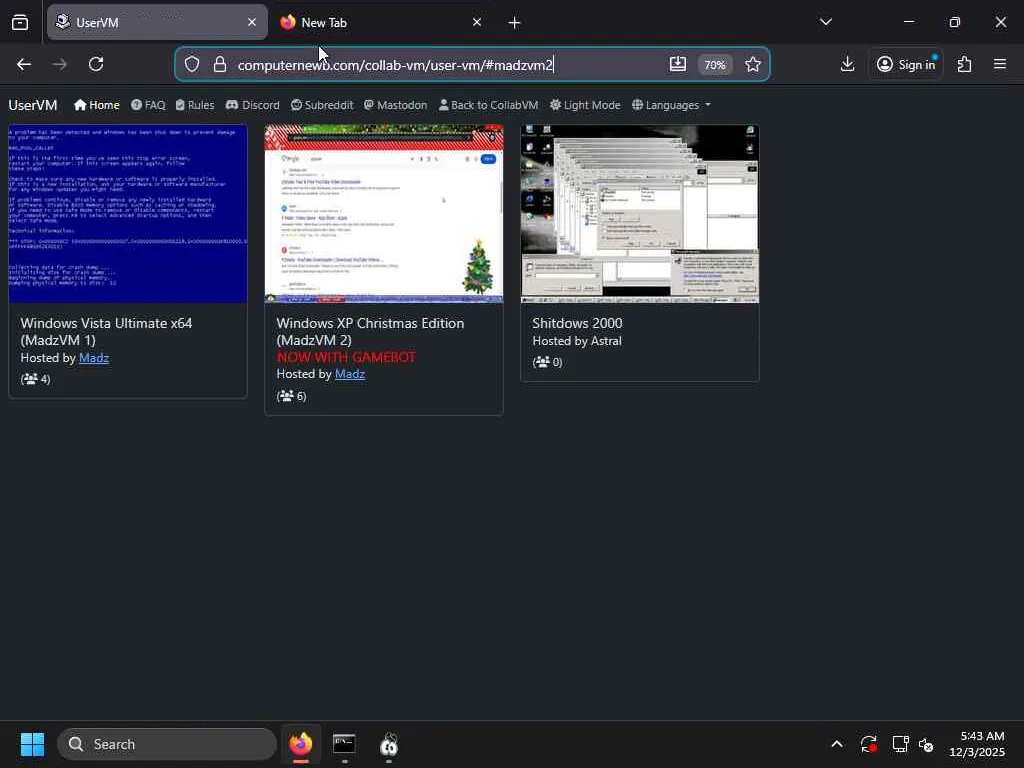The width and height of the screenshot is (1024, 768).
Task: Click the UserVM brand title
Action: [x=33, y=105]
